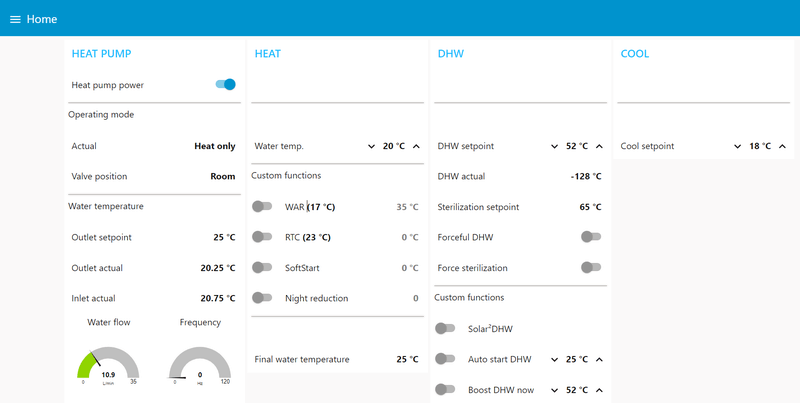The width and height of the screenshot is (800, 403).
Task: Increase Auto start DHW temperature
Action: 599,359
